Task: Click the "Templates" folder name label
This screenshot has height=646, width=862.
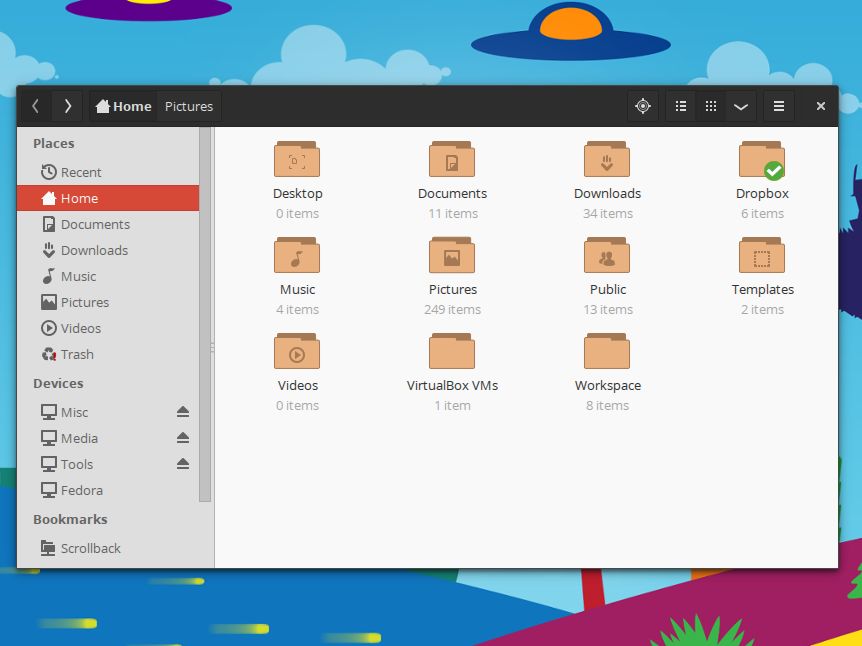Action: tap(762, 290)
